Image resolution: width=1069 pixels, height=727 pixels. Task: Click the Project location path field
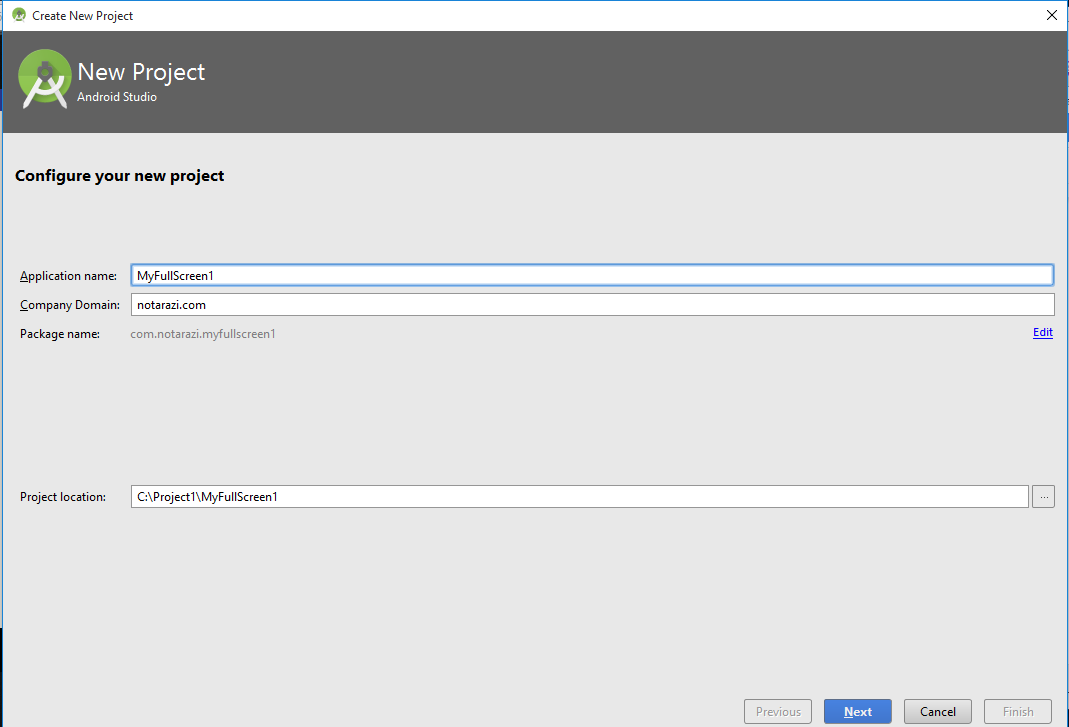[x=579, y=496]
